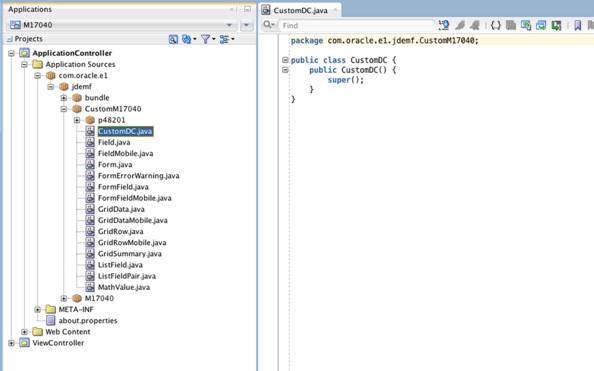Click the grayed-out pen icon after Quick Outline

460,25
